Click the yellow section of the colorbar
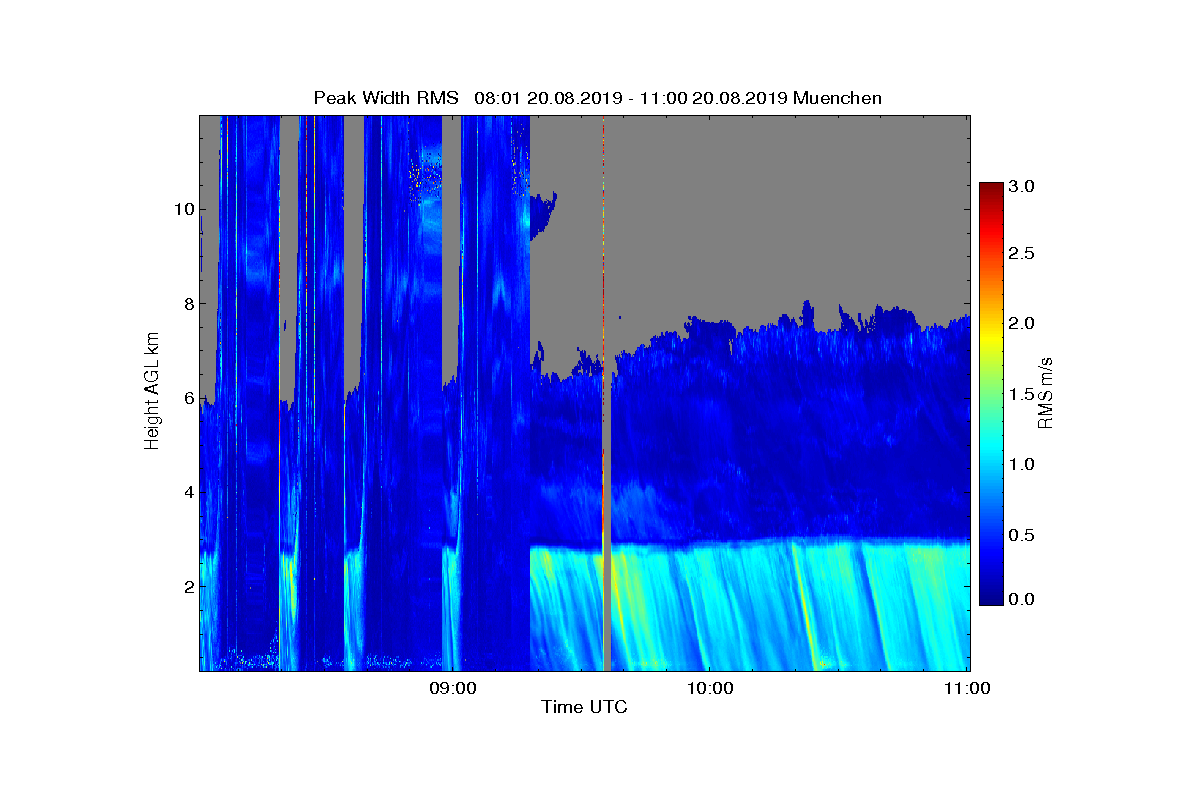The image size is (1200, 800). click(991, 337)
